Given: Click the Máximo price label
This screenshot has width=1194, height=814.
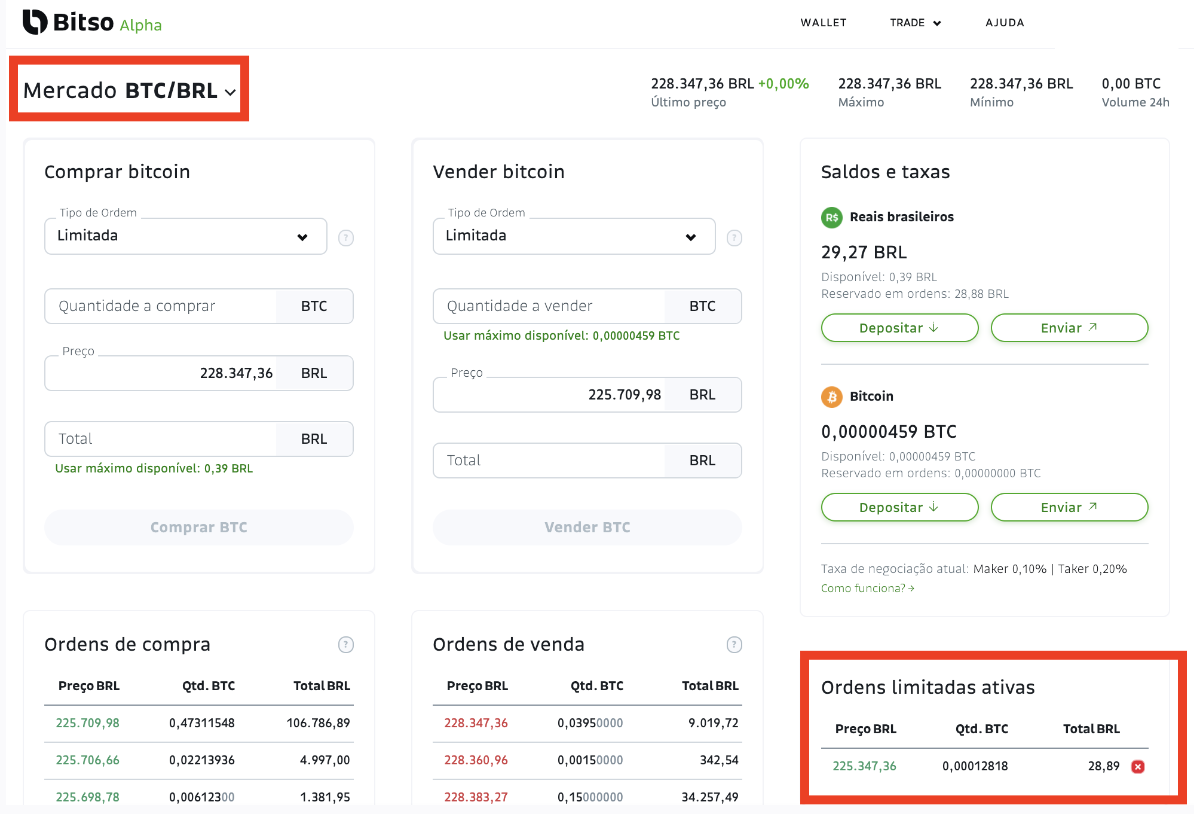Looking at the screenshot, I should coord(861,103).
